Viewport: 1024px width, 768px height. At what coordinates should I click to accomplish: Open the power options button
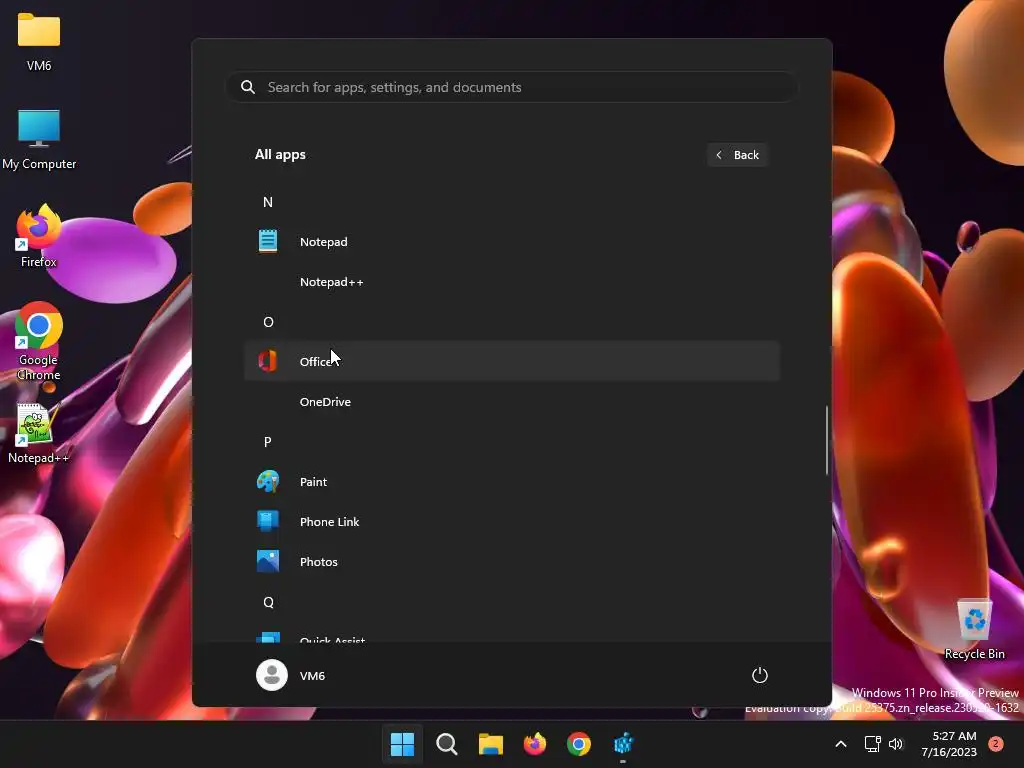point(760,675)
